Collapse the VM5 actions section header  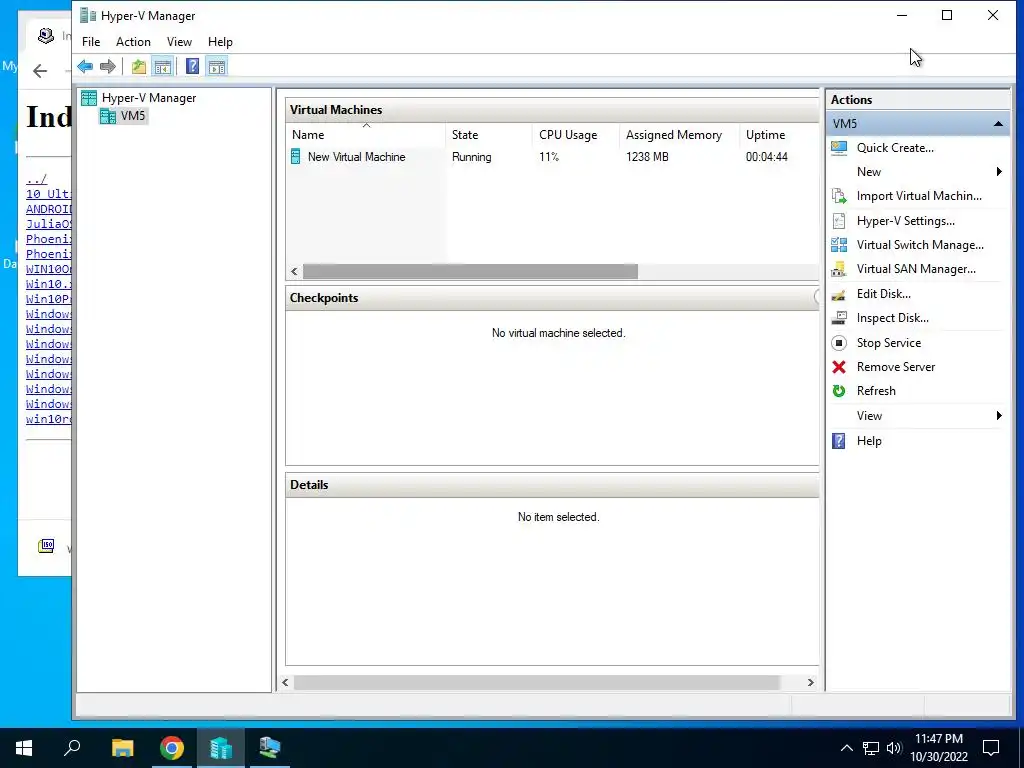pos(998,123)
